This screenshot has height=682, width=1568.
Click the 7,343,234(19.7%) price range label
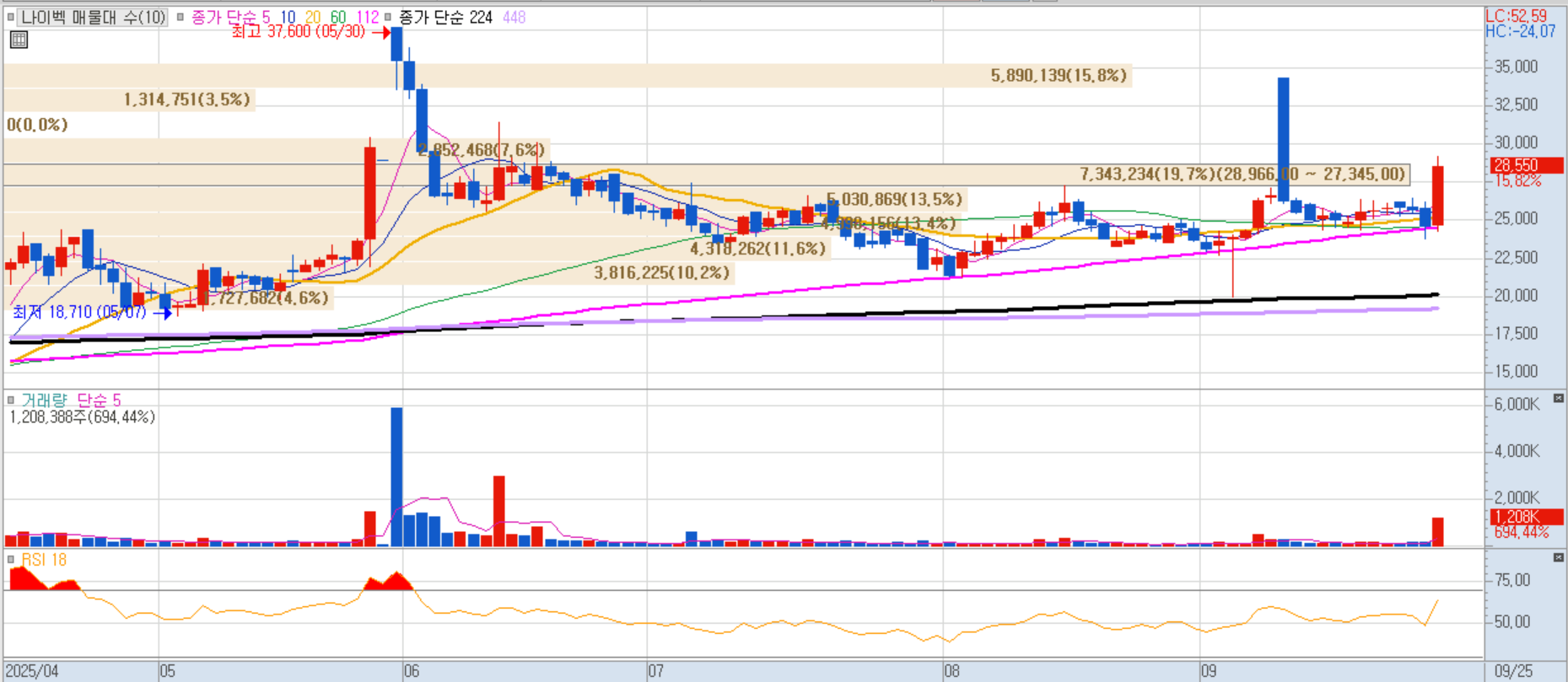coord(1243,174)
